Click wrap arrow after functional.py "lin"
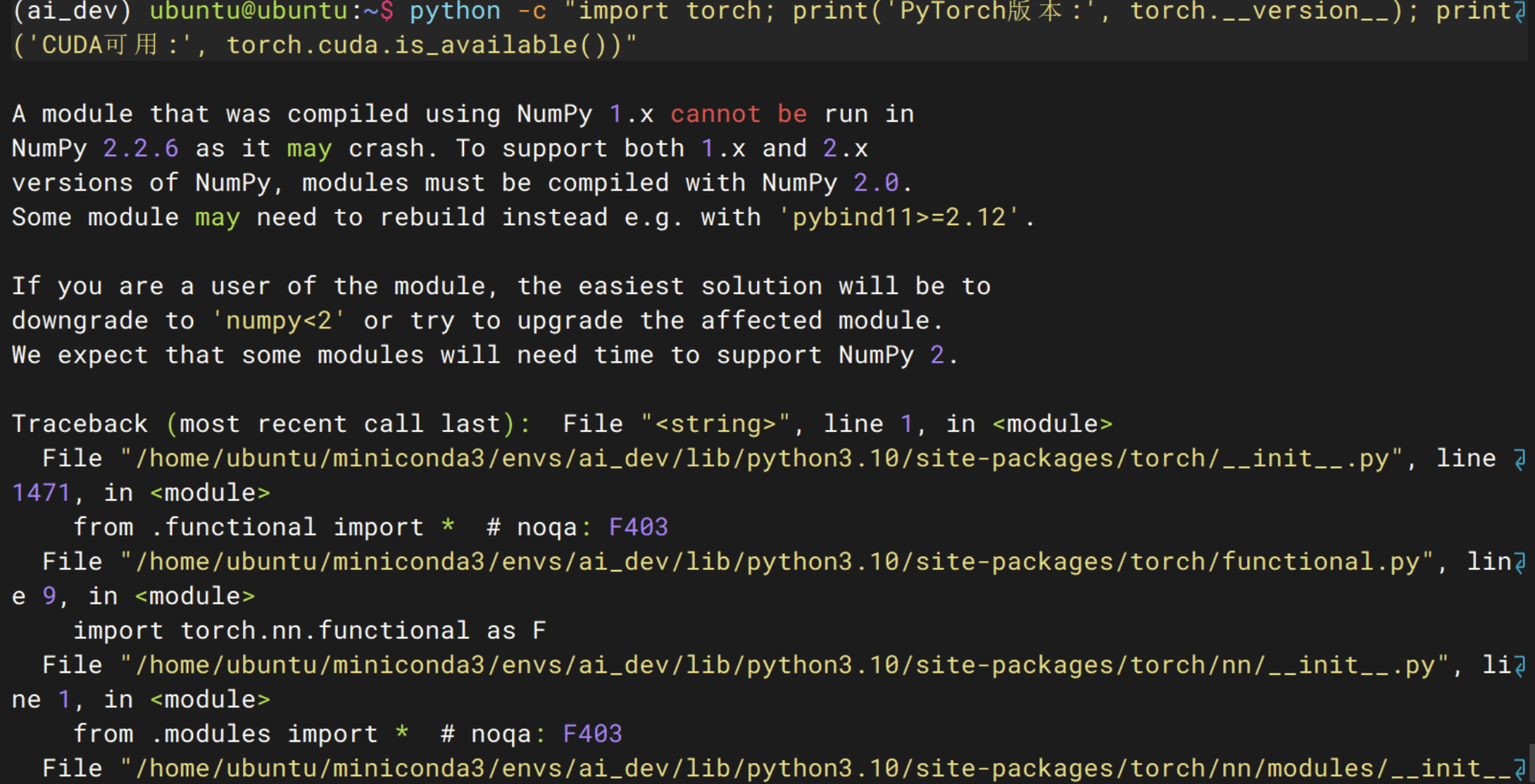This screenshot has width=1535, height=784. [1520, 562]
